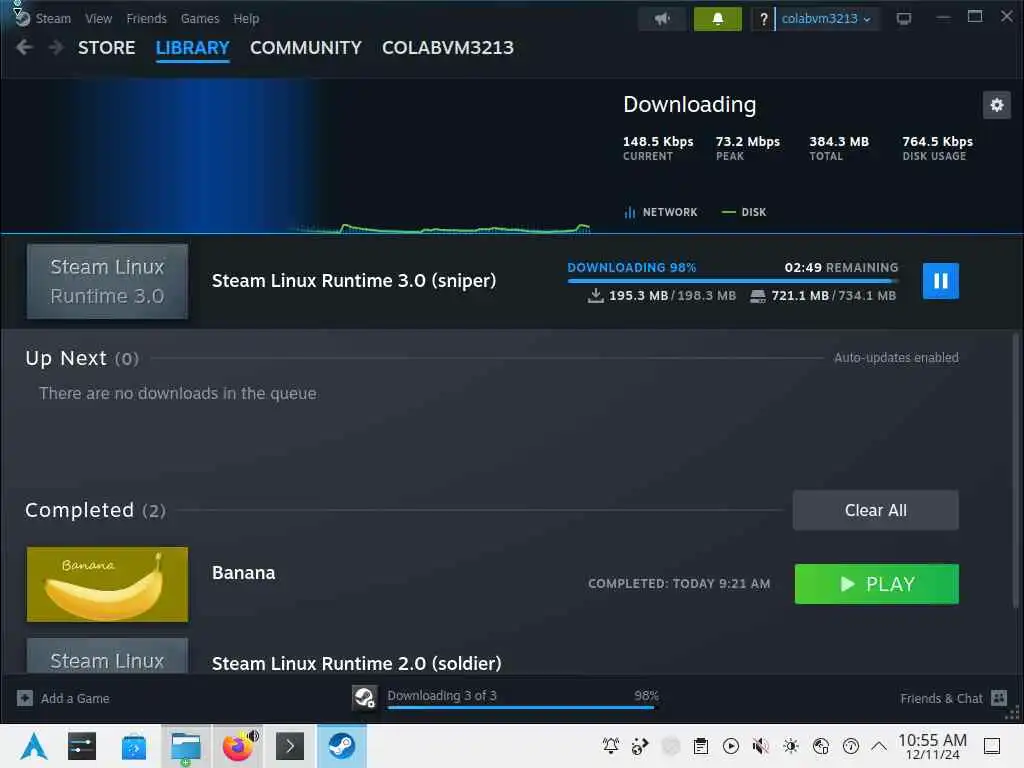Open the file manager taskbar icon

coord(185,746)
